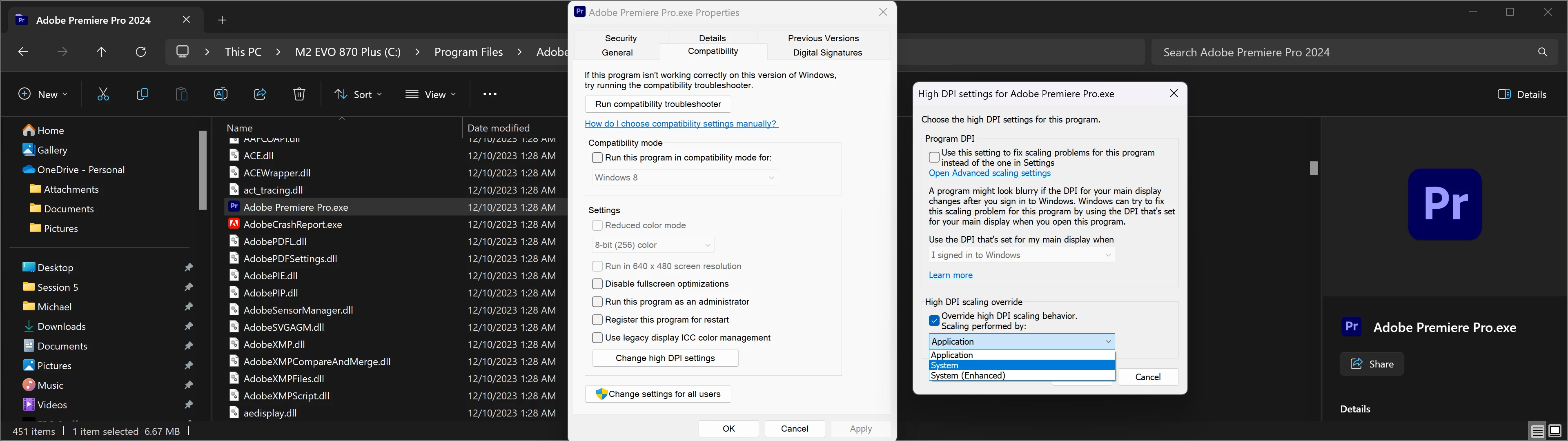1568x441 pixels.
Task: Click the Refresh icon in navigation bar
Action: pos(140,52)
